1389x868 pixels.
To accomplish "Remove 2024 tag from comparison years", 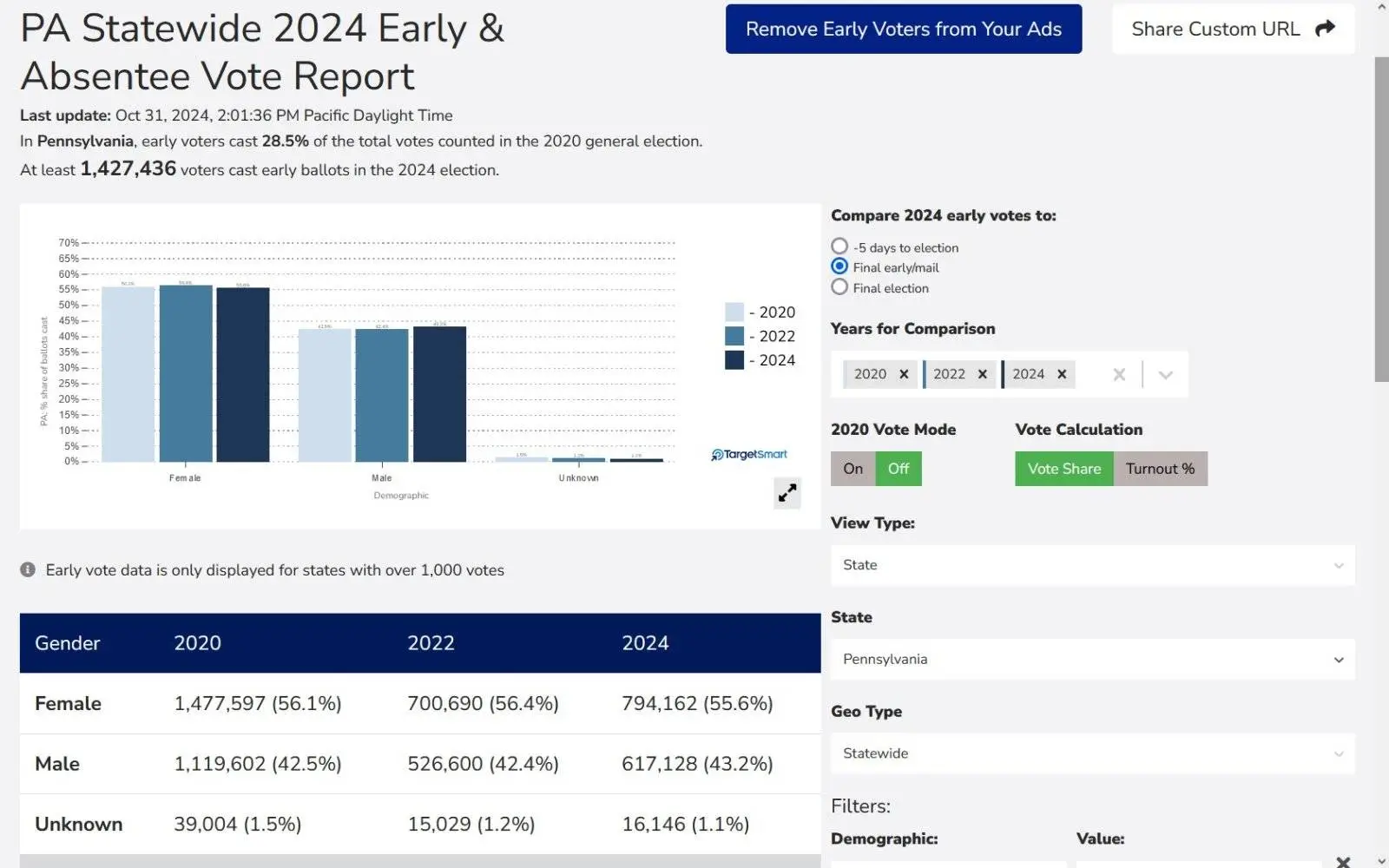I will point(1062,374).
